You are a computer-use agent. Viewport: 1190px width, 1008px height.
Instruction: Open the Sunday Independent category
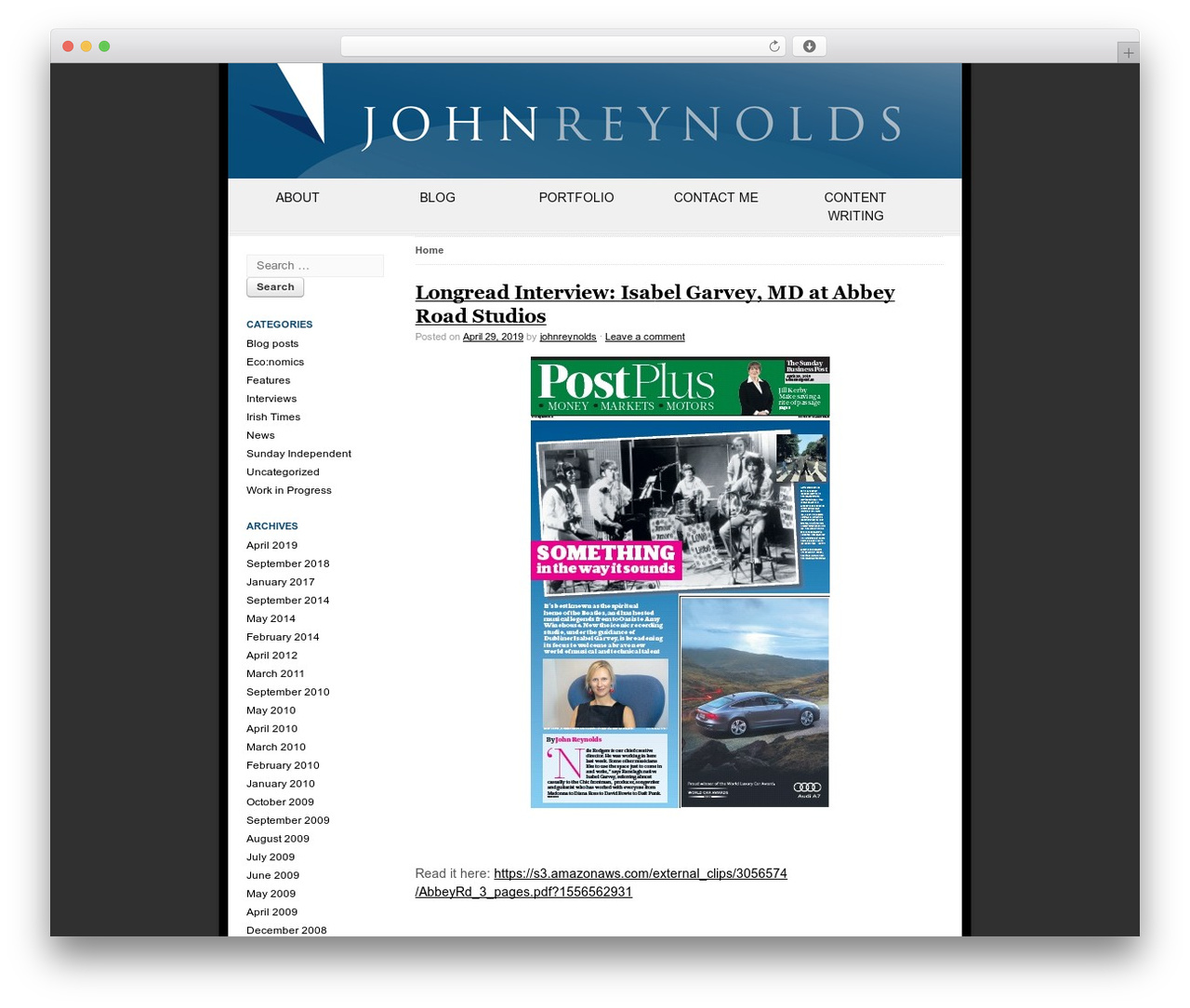[298, 454]
